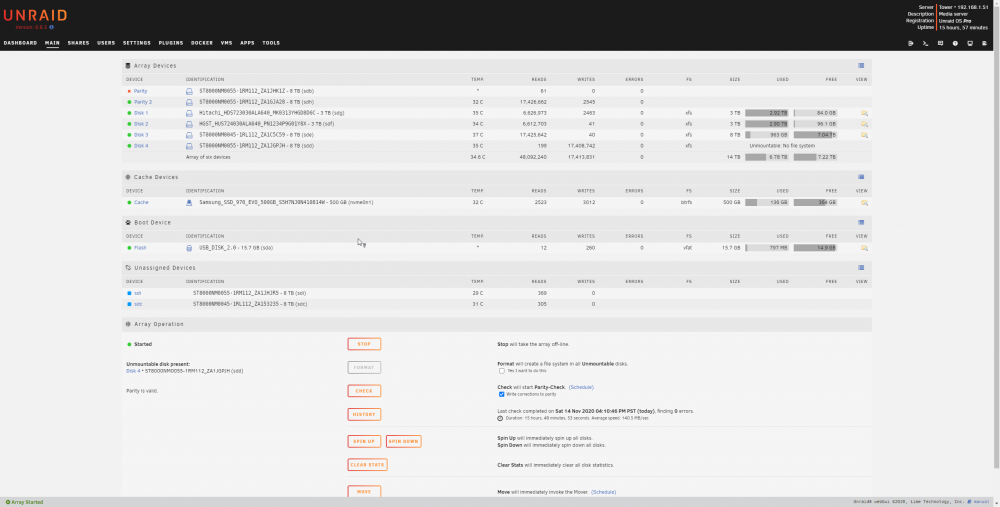This screenshot has width=1000, height=507.
Task: Open the web Terminal icon
Action: 925,43
